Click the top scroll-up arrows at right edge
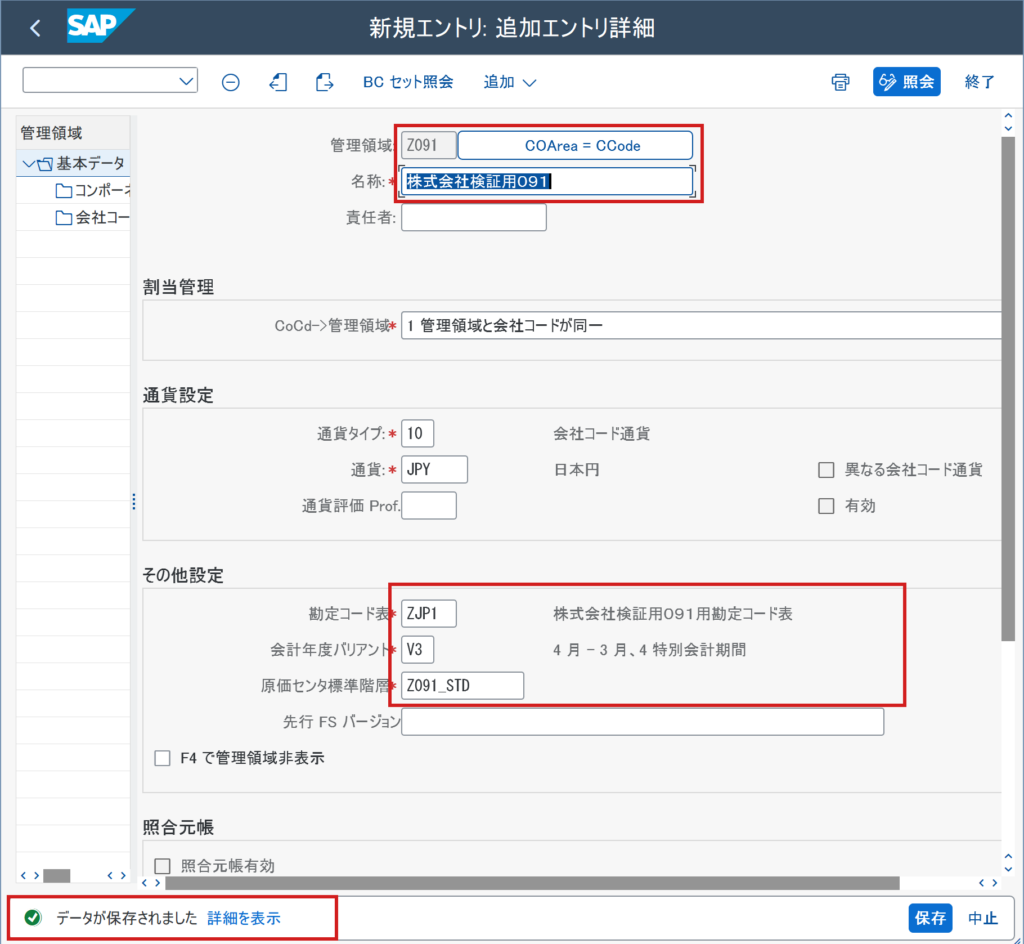Viewport: 1024px width, 944px height. (1008, 121)
